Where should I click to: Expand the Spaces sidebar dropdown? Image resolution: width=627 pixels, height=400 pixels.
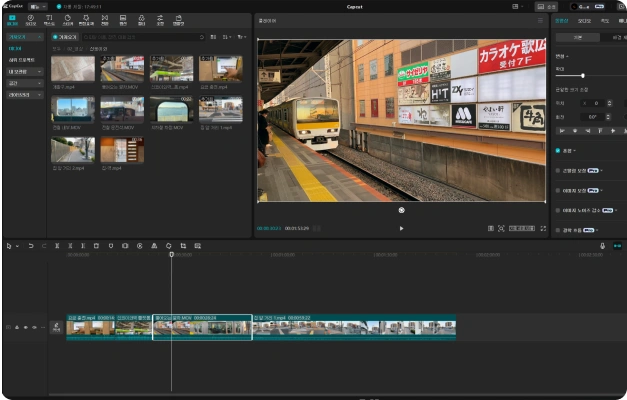[24, 83]
